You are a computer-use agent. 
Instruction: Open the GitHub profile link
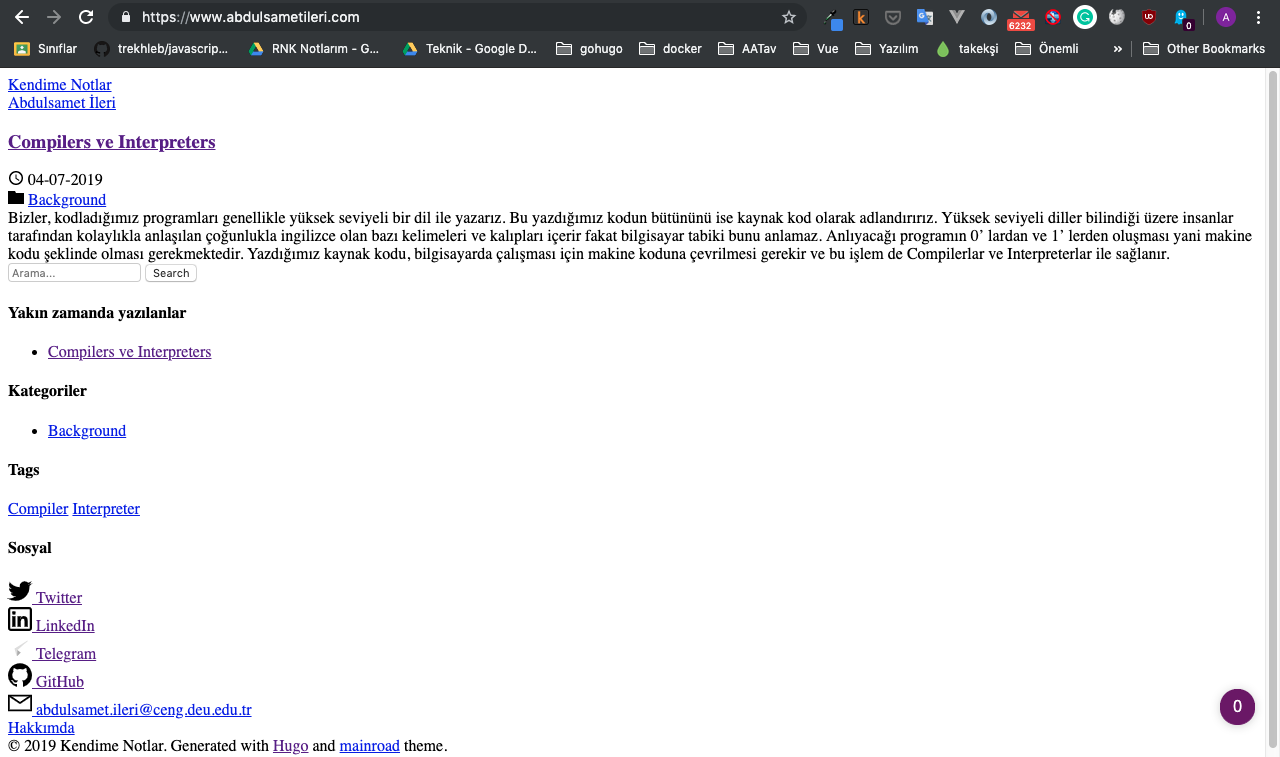(59, 681)
